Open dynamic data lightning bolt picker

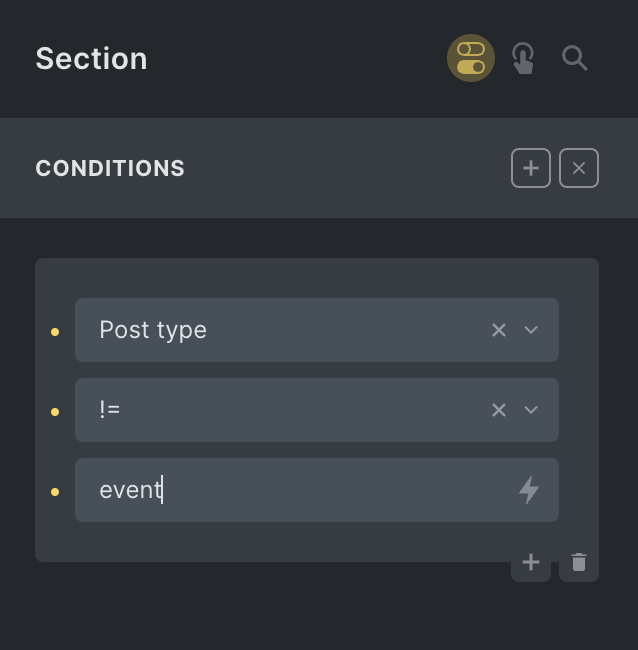click(529, 490)
